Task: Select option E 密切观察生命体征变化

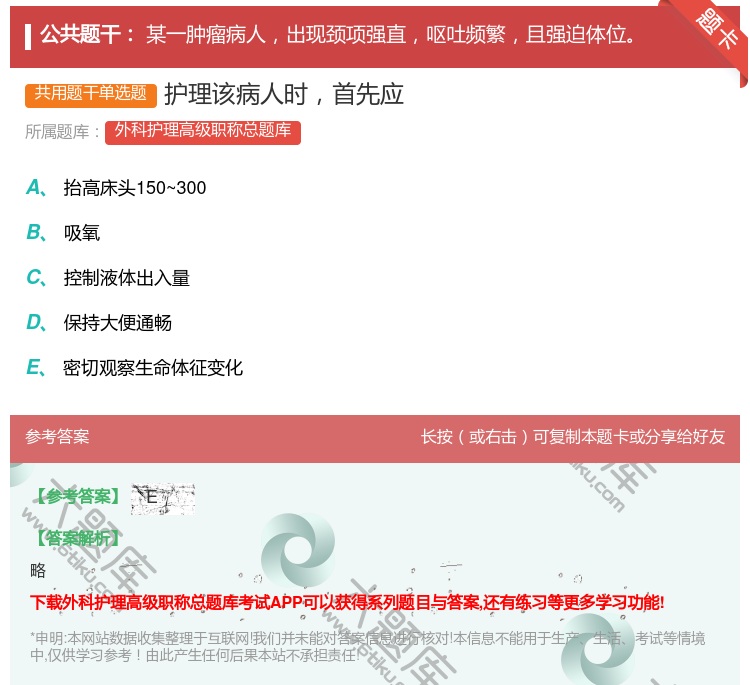Action: (134, 368)
